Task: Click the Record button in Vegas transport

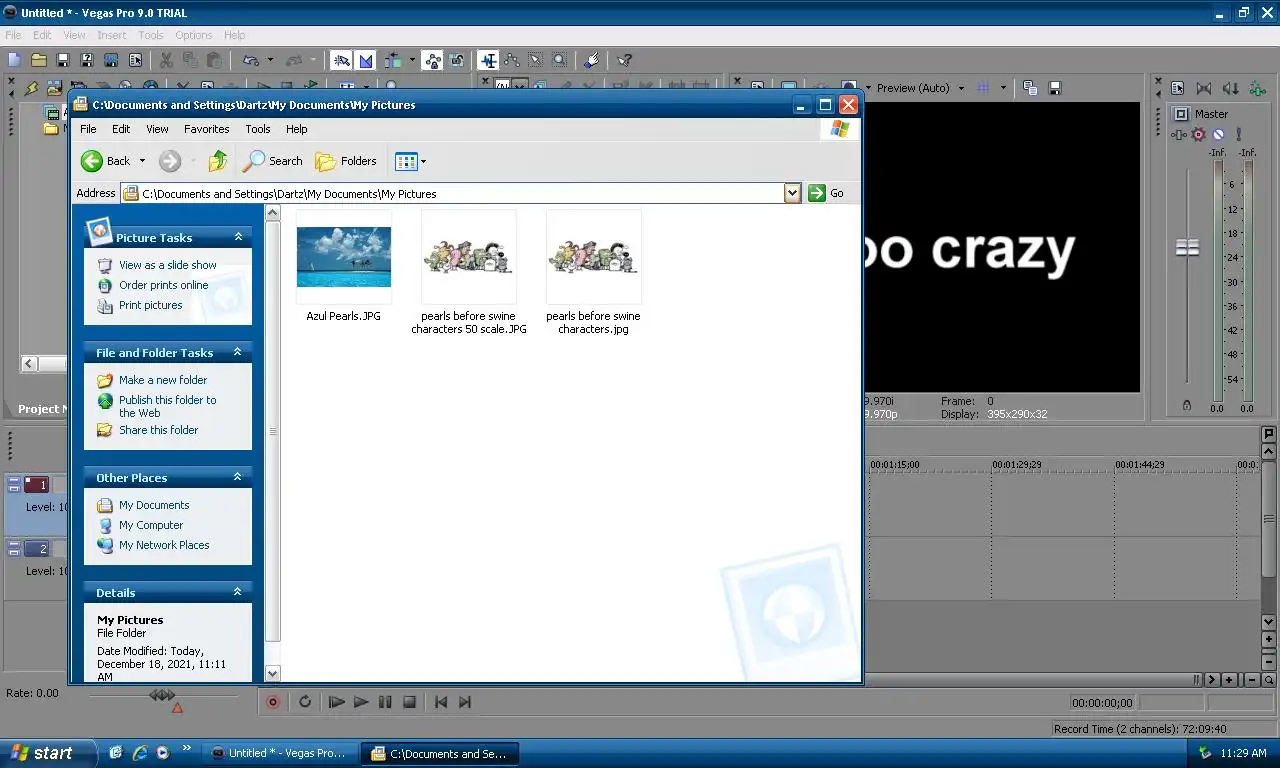Action: [x=272, y=702]
